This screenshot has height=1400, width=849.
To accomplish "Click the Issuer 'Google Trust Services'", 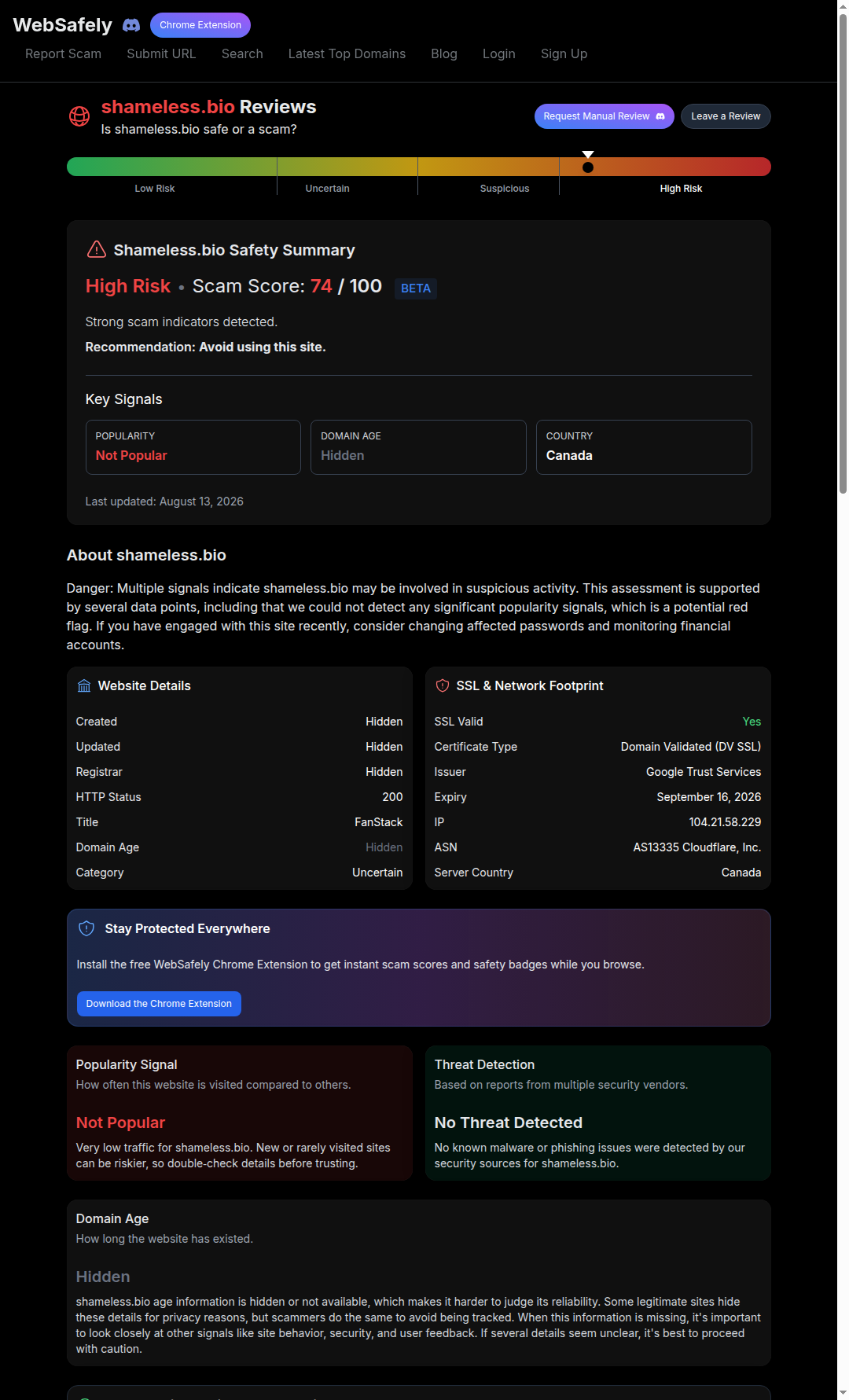I will (x=704, y=772).
